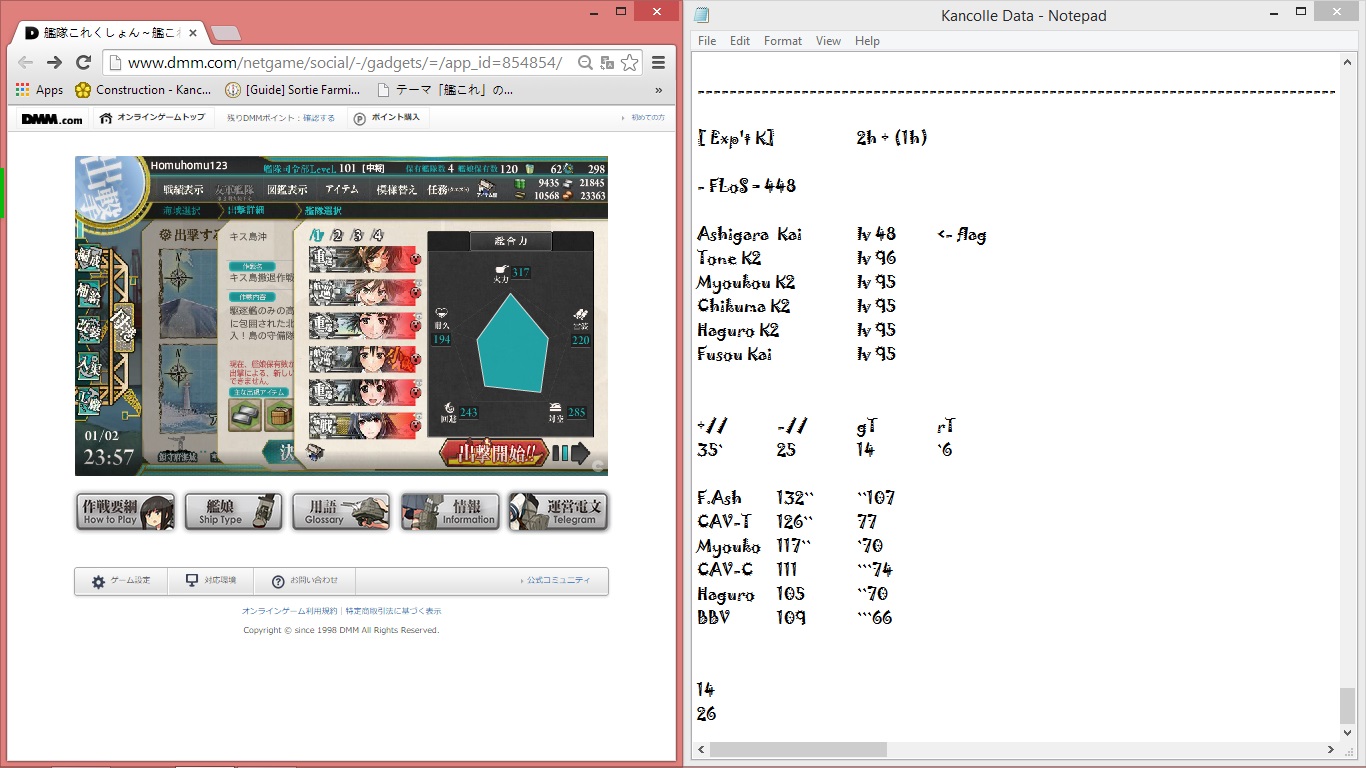1366x768 pixels.
Task: Click the last battleship banner in fleet
Action: click(x=362, y=426)
